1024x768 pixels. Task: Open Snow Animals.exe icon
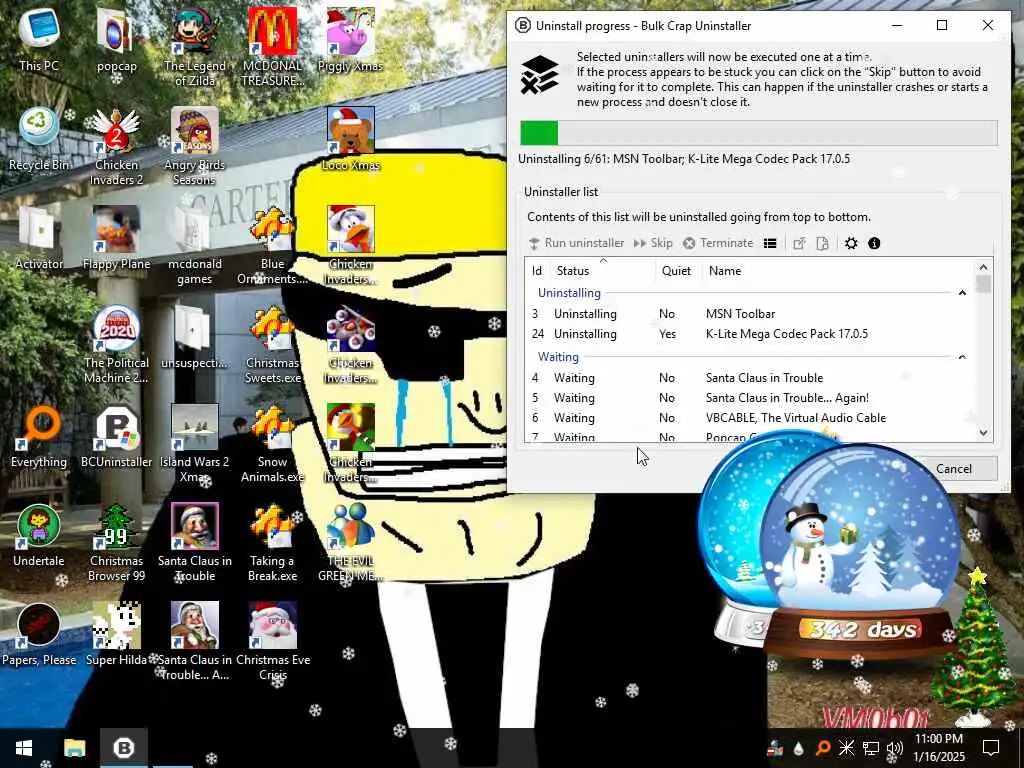click(x=272, y=444)
